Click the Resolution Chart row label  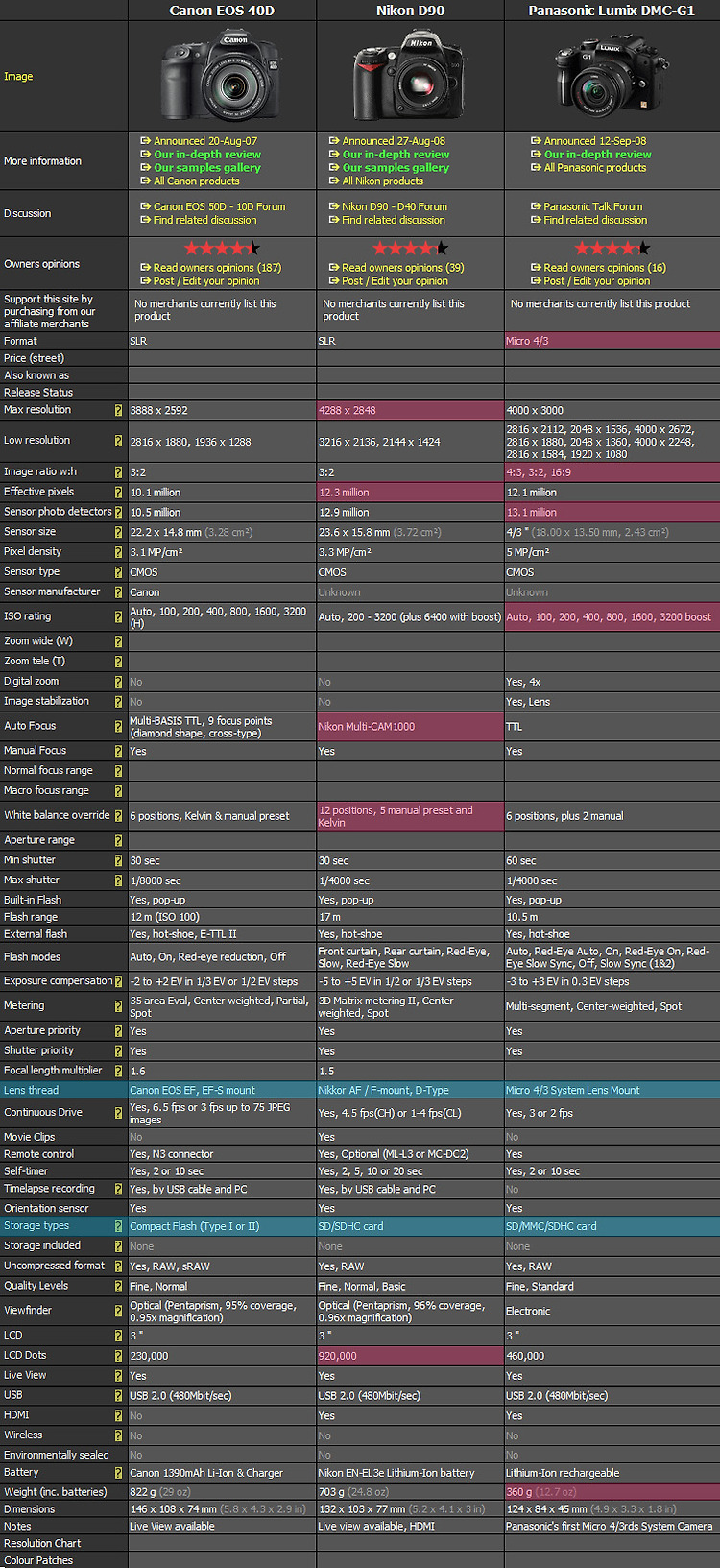(42, 1544)
